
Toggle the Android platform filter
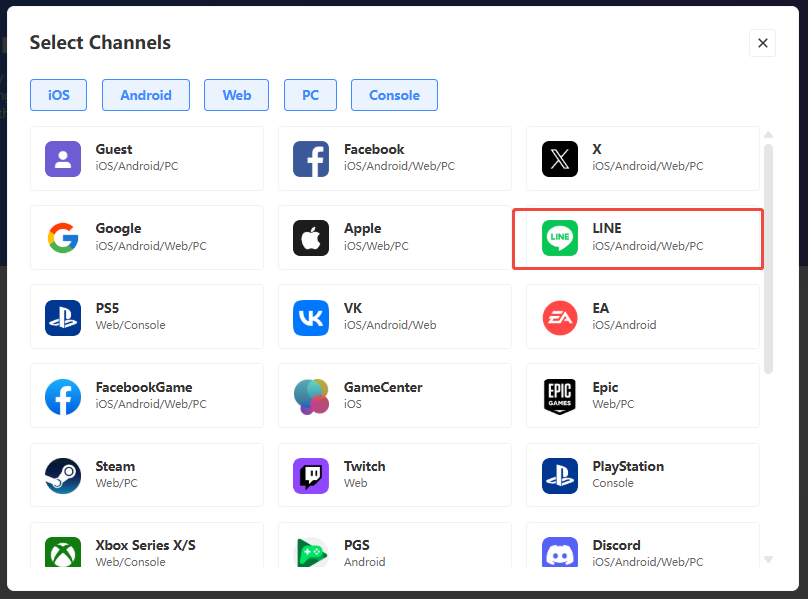click(x=146, y=95)
